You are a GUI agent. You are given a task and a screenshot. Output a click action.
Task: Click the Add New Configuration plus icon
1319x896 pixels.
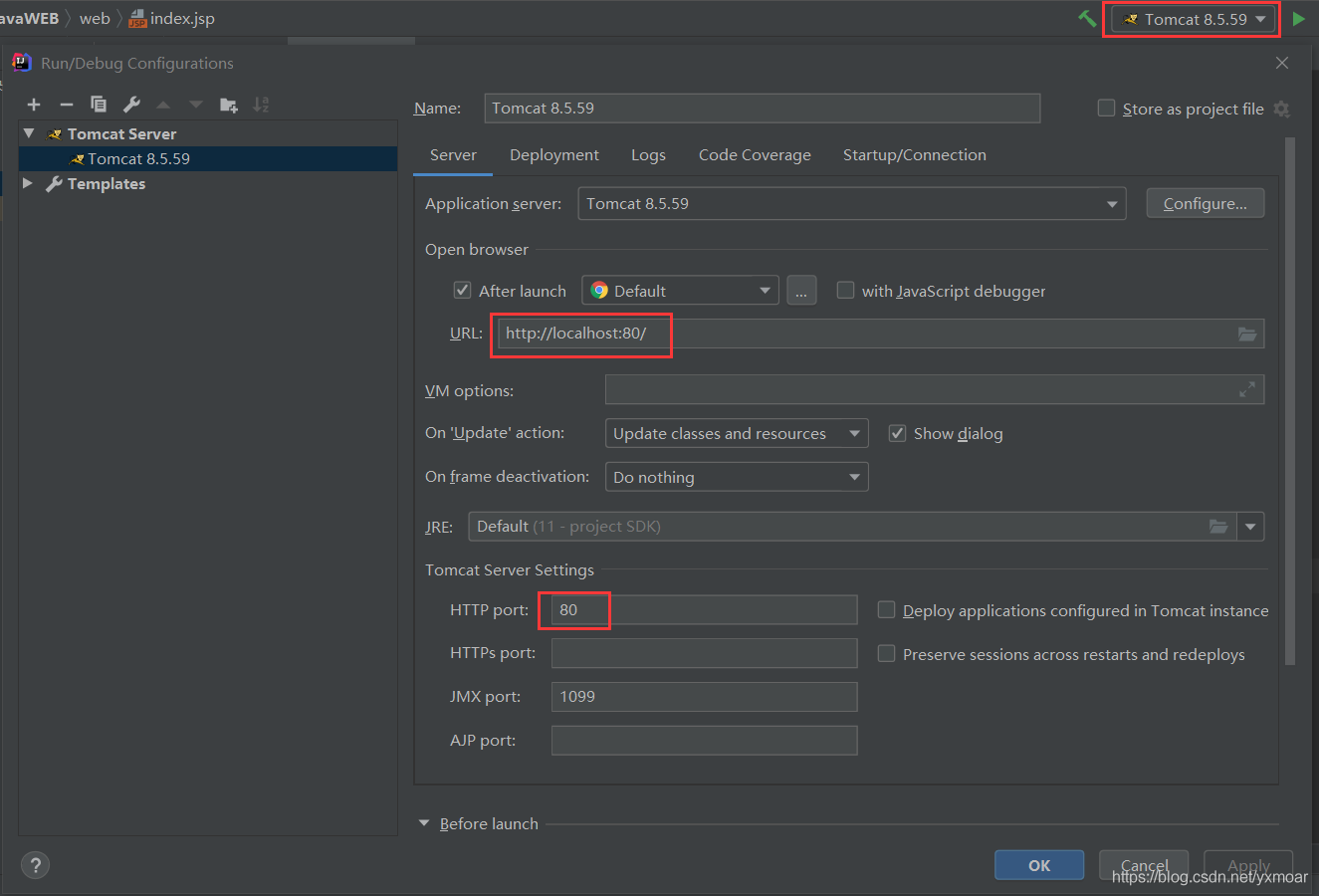pyautogui.click(x=34, y=105)
